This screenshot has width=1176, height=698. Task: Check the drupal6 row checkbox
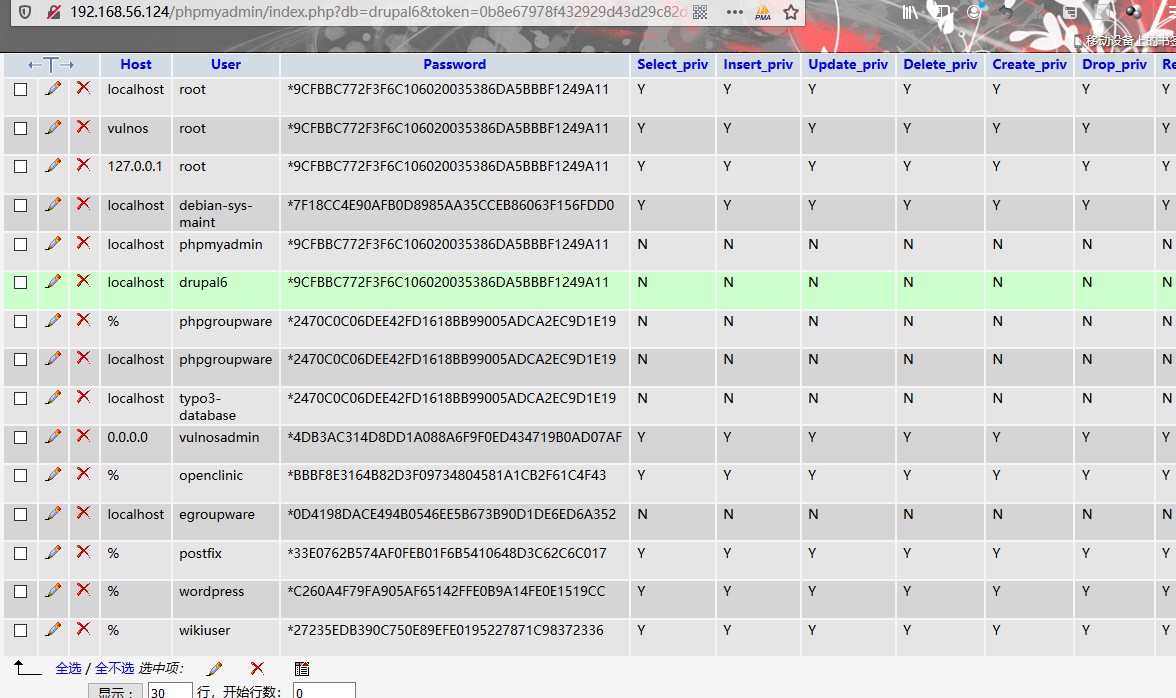pos(20,283)
